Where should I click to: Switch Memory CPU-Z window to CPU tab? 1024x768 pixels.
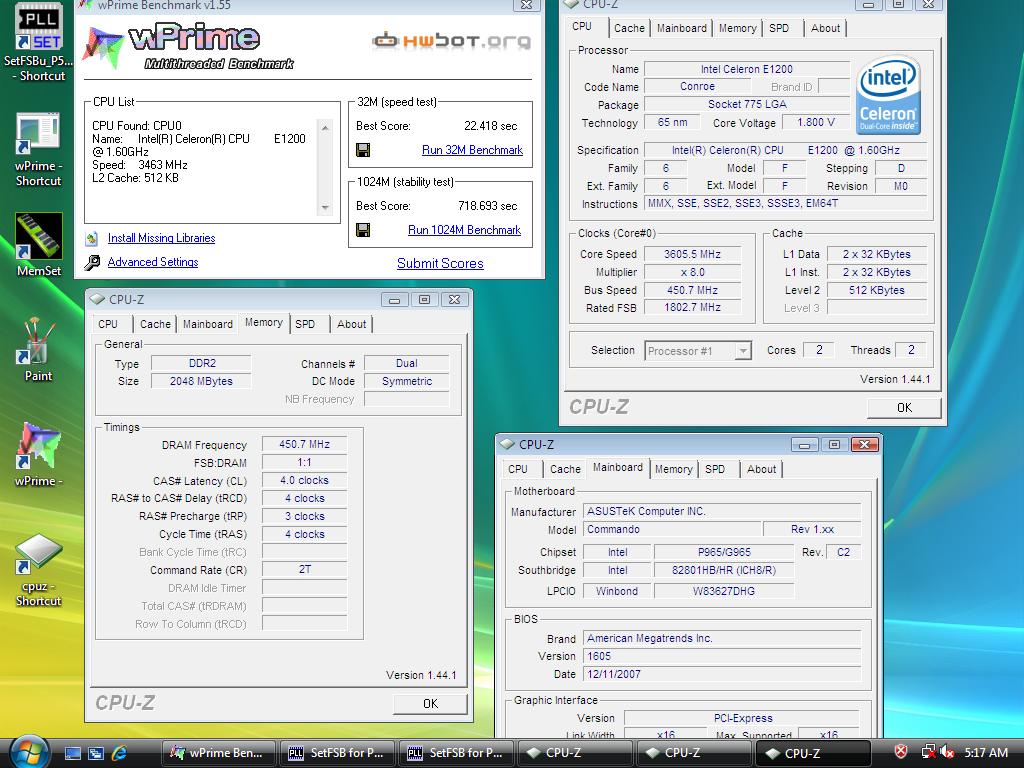(x=108, y=324)
